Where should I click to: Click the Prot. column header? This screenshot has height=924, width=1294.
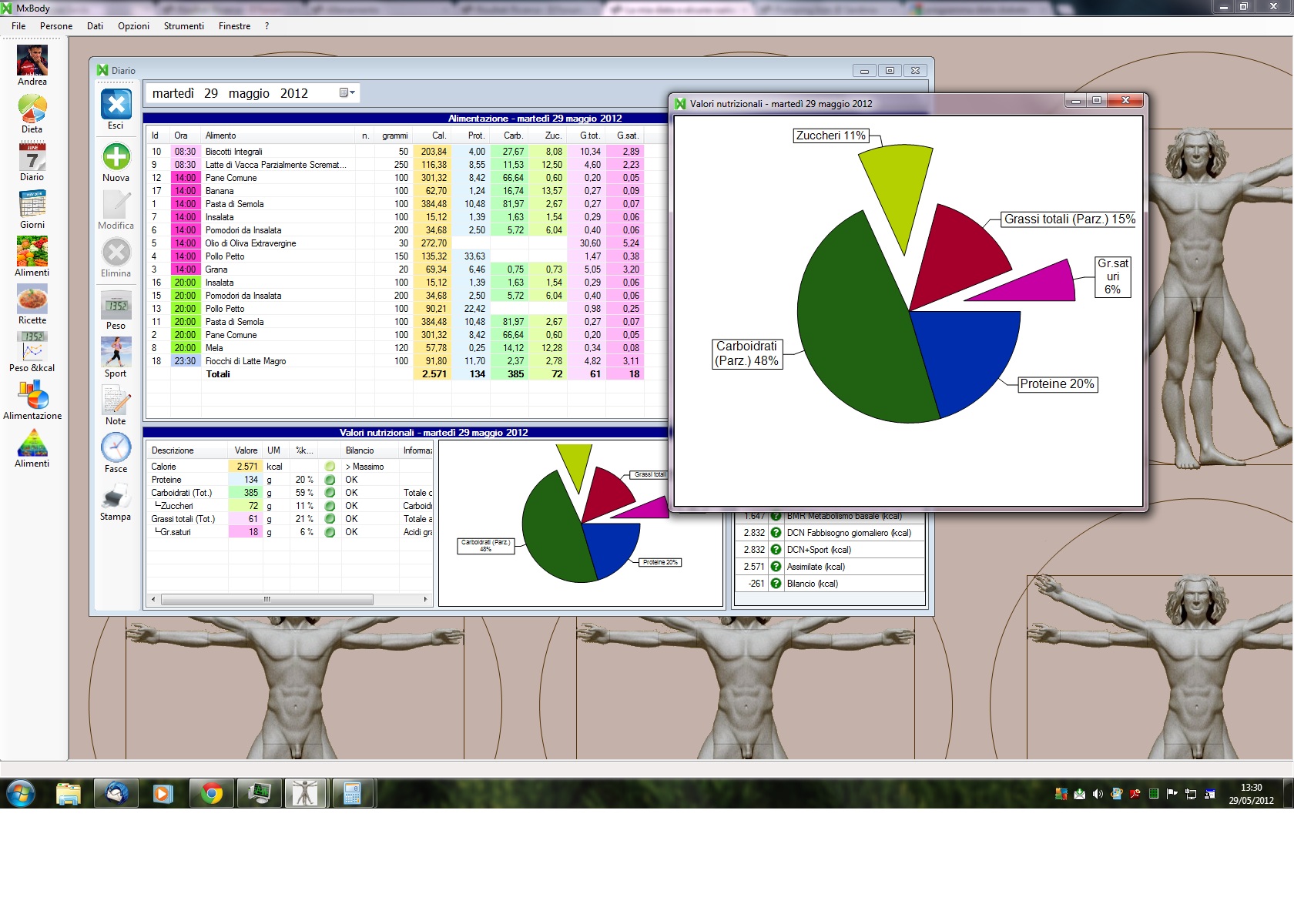pos(471,136)
